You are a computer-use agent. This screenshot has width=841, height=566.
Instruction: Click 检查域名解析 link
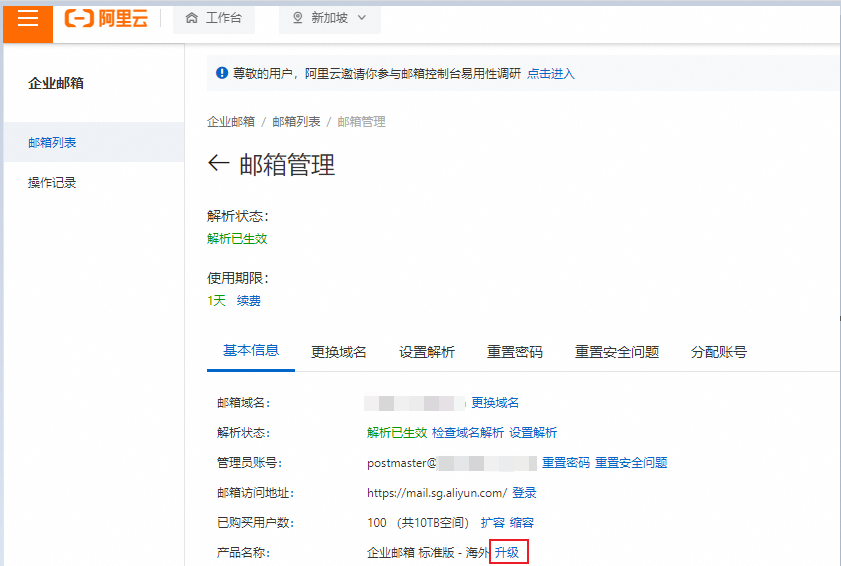[468, 432]
